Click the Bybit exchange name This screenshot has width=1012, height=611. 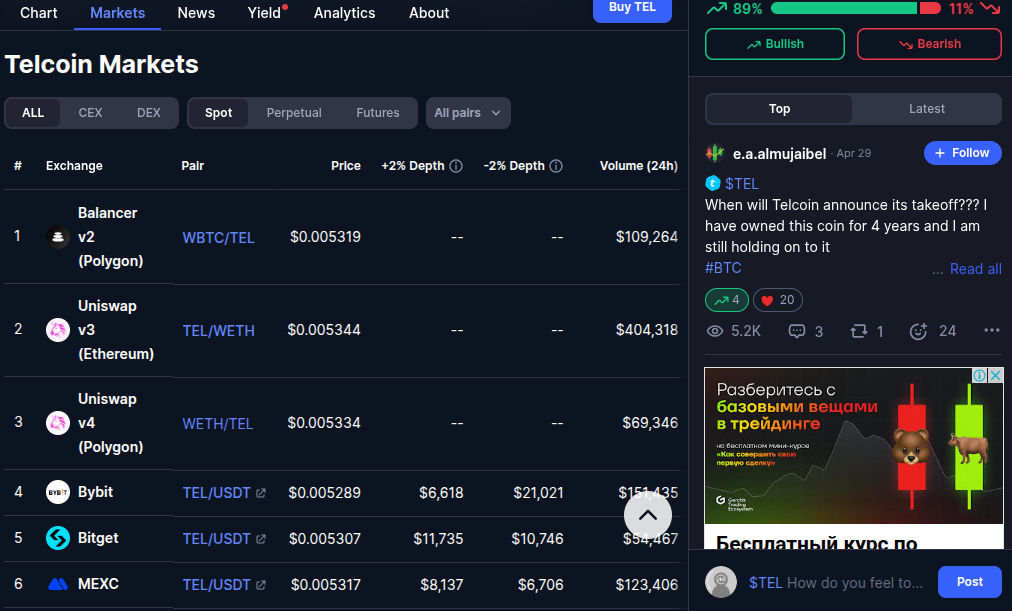[x=96, y=492]
